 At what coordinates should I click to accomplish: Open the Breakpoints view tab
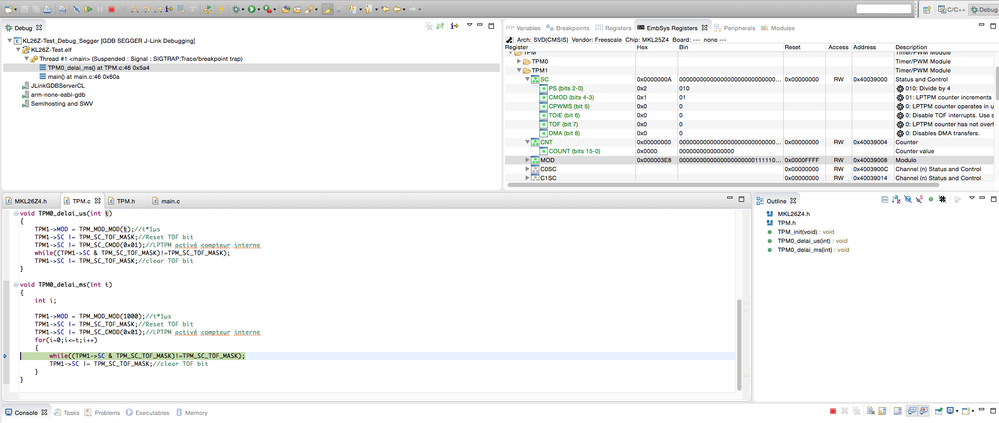(567, 28)
